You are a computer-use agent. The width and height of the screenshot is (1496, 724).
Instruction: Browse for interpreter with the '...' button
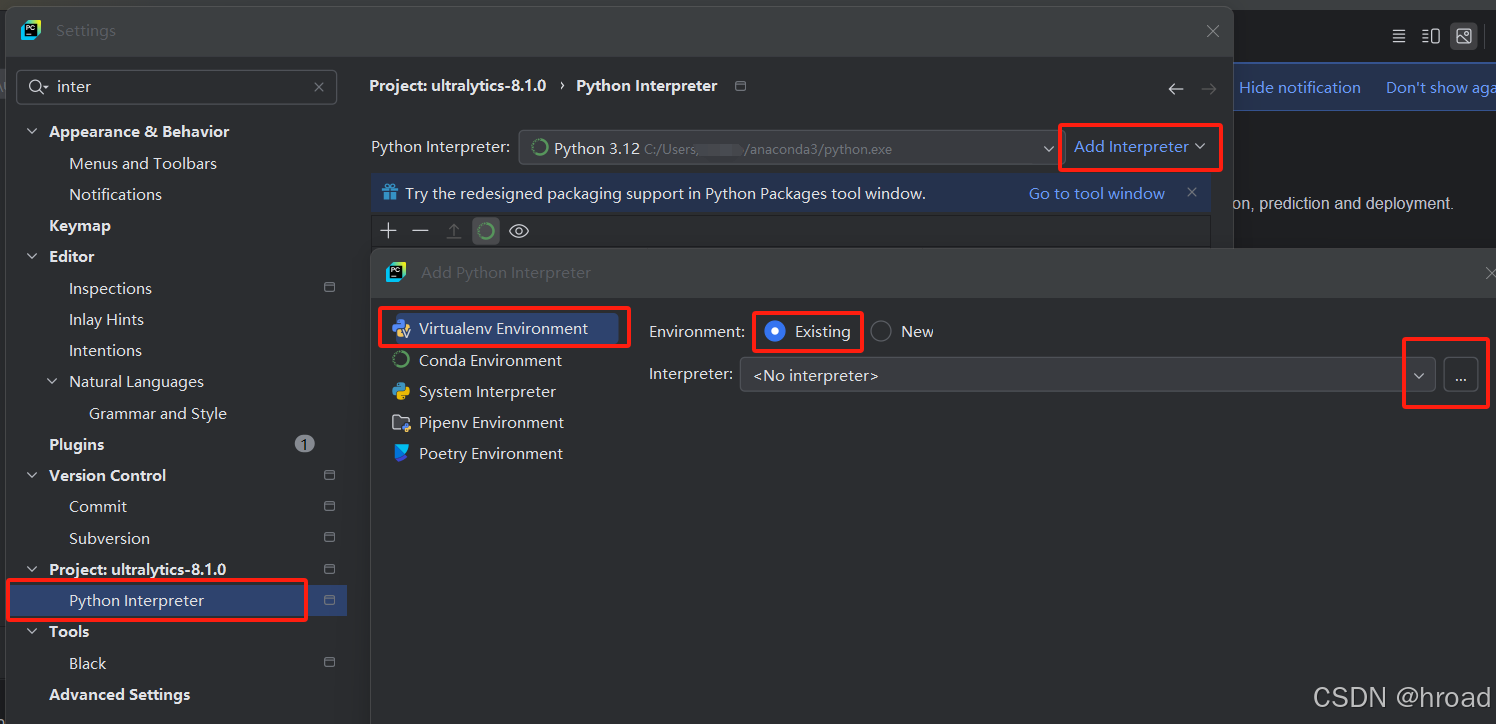(1461, 376)
